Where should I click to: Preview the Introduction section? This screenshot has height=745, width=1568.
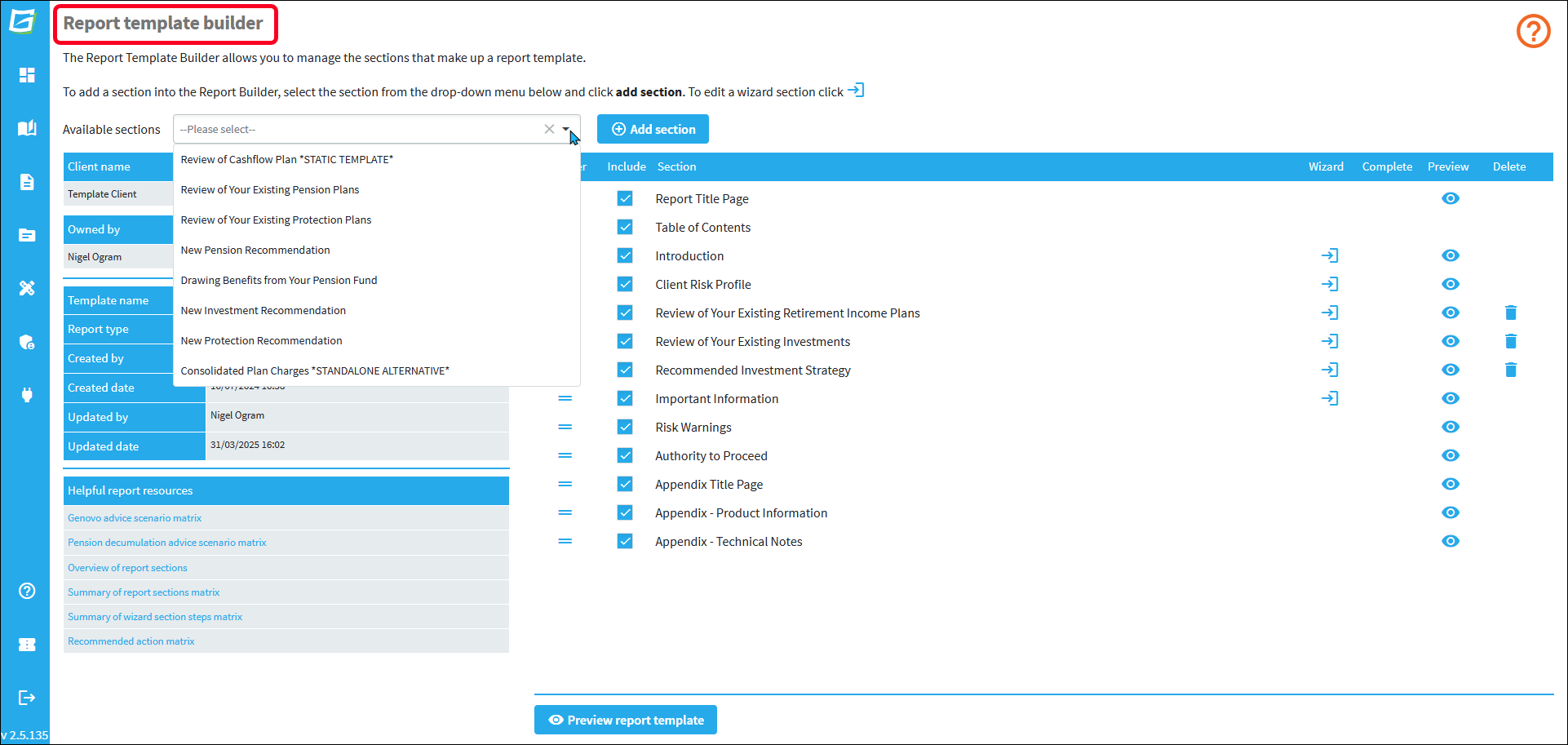[1450, 255]
